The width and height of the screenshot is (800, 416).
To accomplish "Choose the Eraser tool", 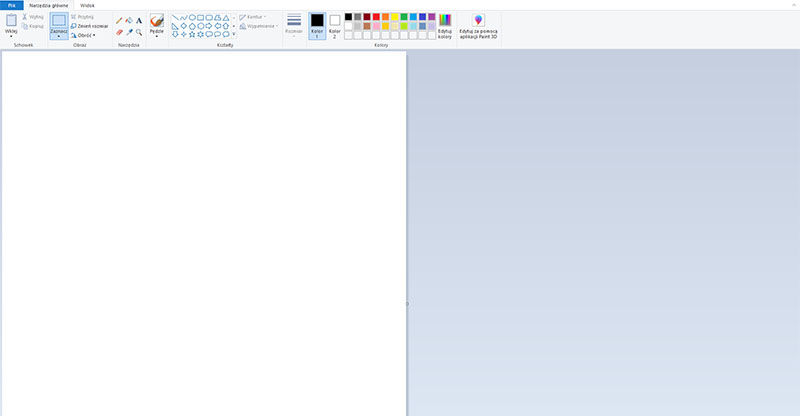I will pos(119,32).
